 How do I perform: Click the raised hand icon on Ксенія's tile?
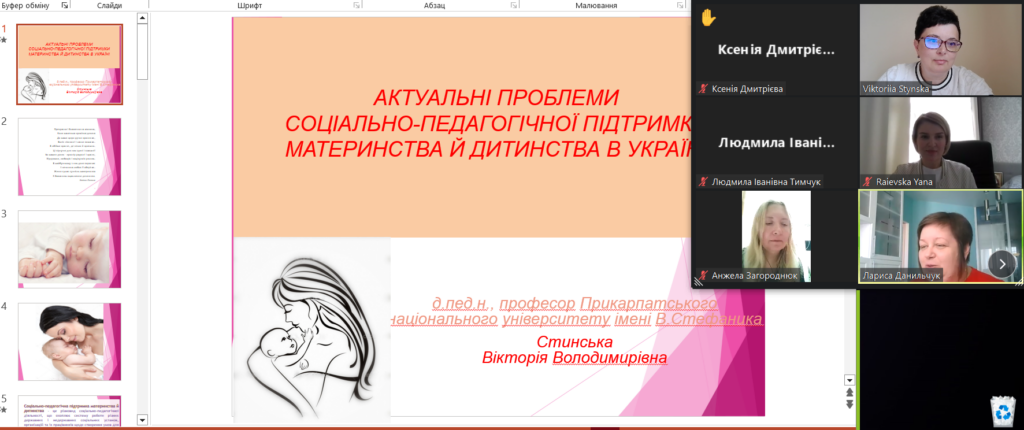click(709, 17)
